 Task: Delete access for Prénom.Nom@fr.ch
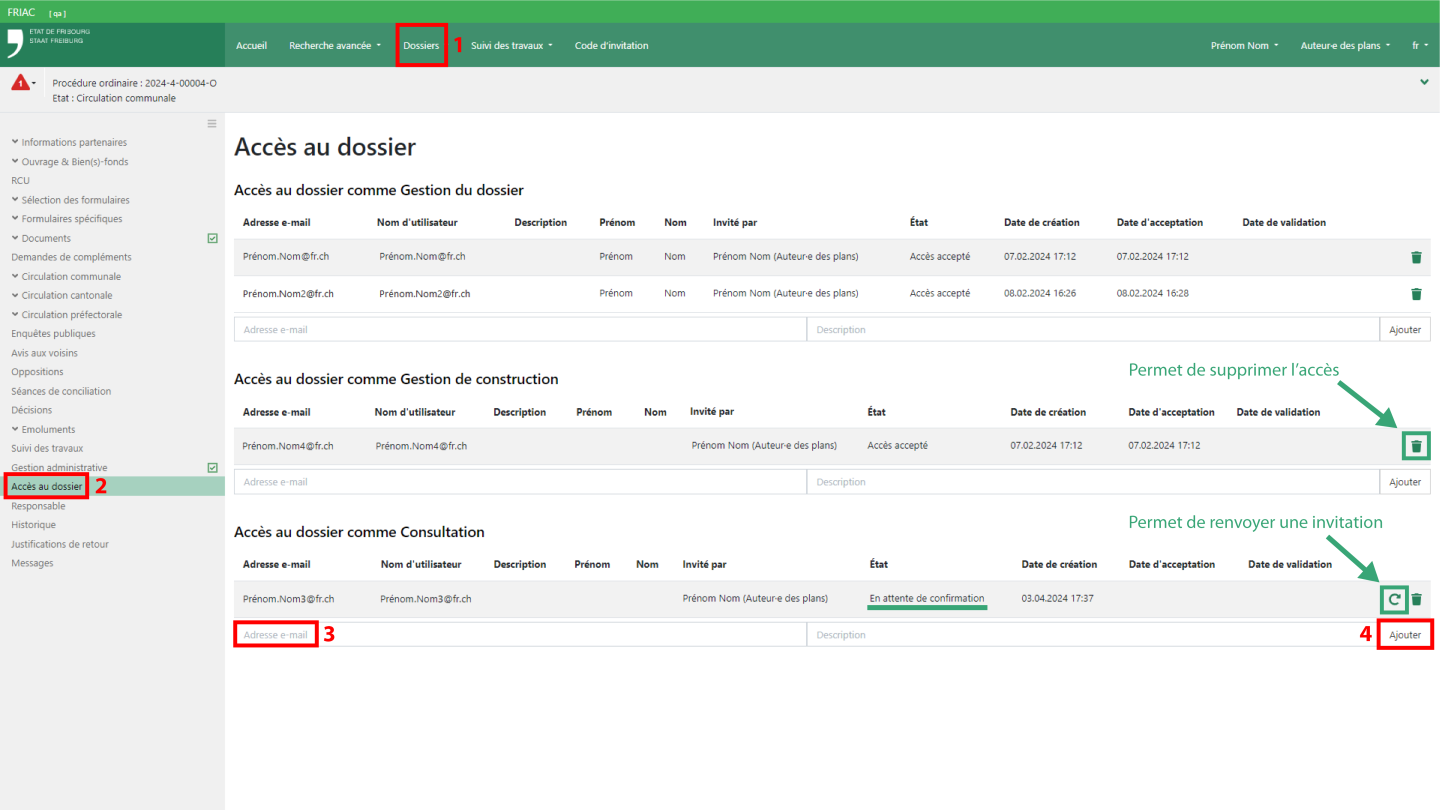1416,257
